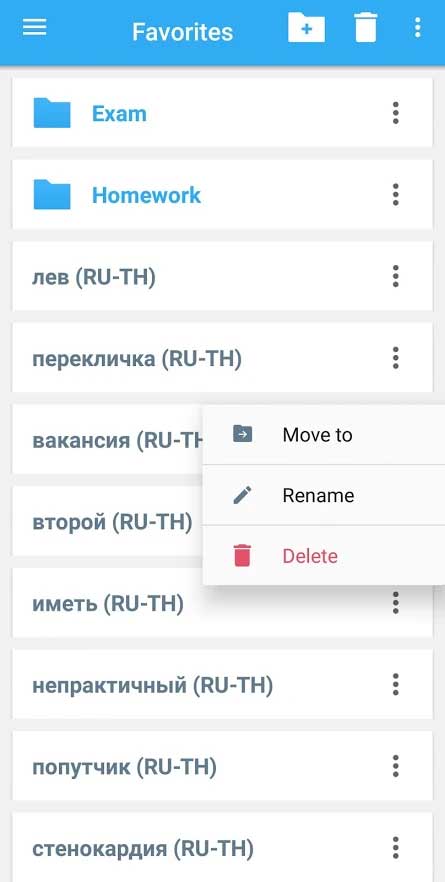Choose Delete from context menu
The image size is (445, 882).
tap(324, 556)
